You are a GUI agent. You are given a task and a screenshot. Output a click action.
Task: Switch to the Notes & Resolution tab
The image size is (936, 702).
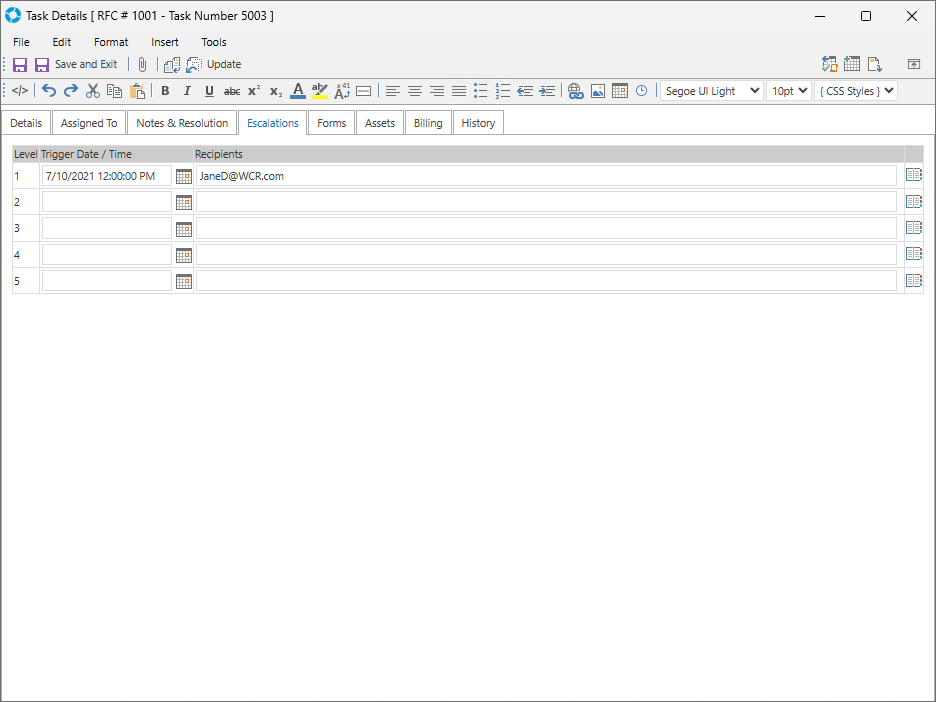182,123
